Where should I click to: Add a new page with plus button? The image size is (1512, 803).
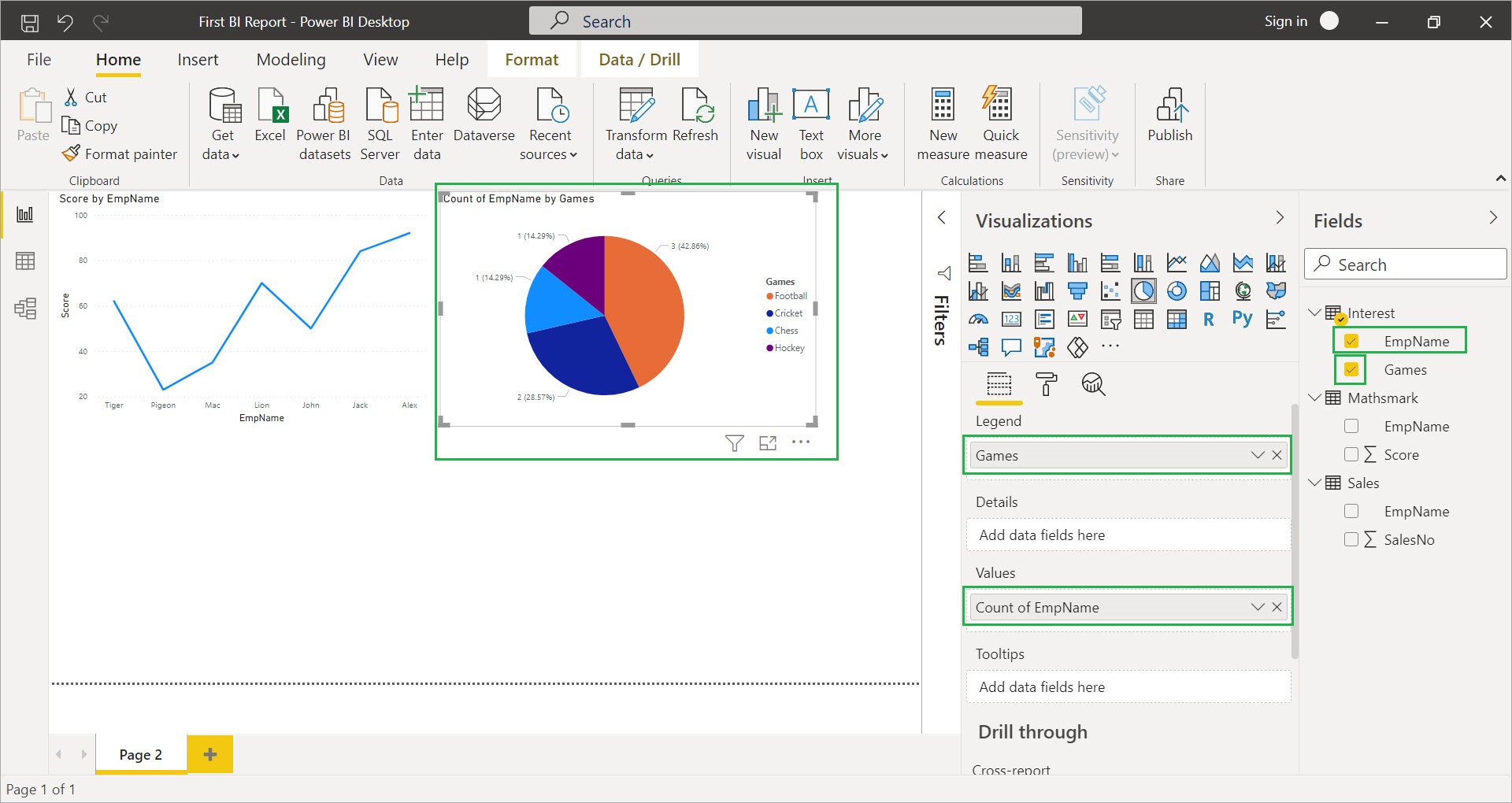(x=210, y=754)
